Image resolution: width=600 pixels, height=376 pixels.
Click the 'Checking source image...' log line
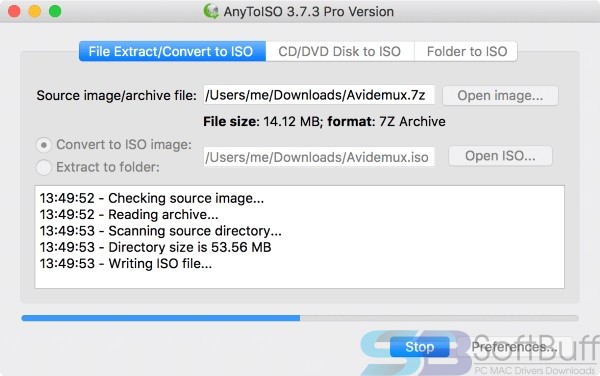click(x=152, y=198)
